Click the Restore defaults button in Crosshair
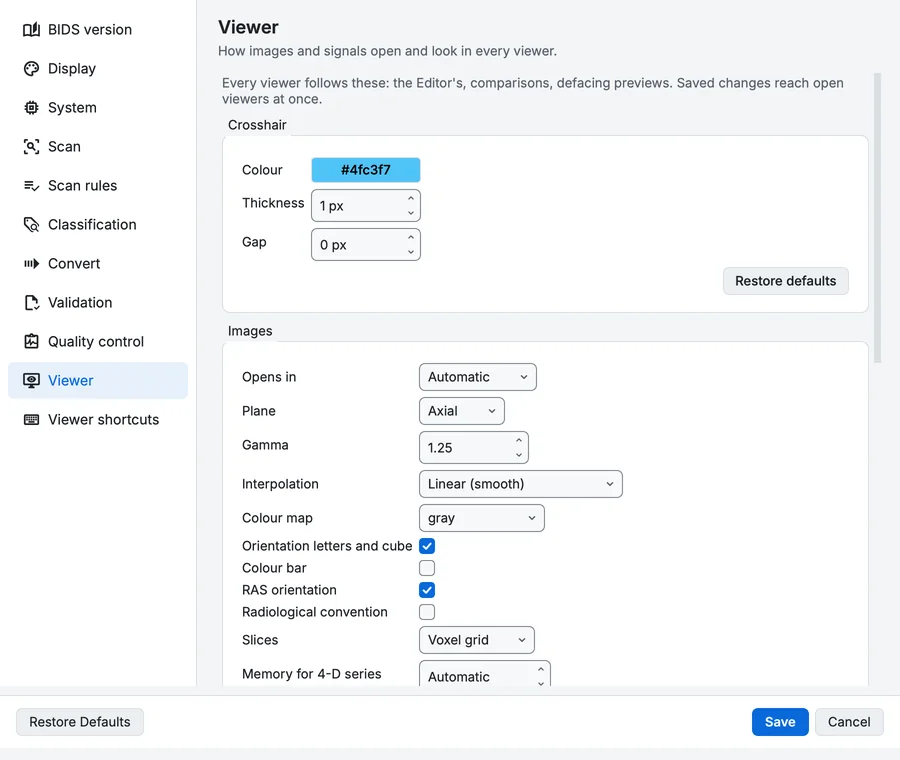Viewport: 900px width, 760px height. click(x=785, y=281)
